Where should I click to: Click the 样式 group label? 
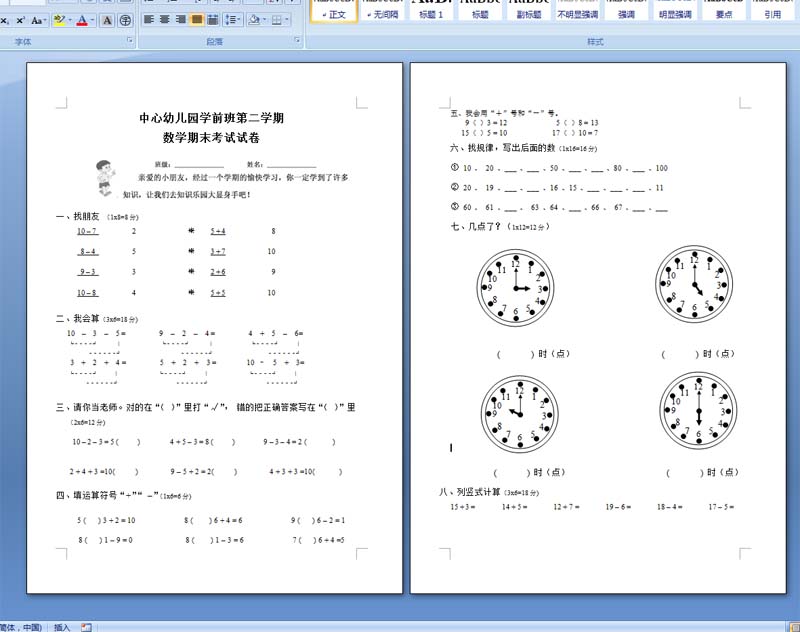tap(595, 41)
